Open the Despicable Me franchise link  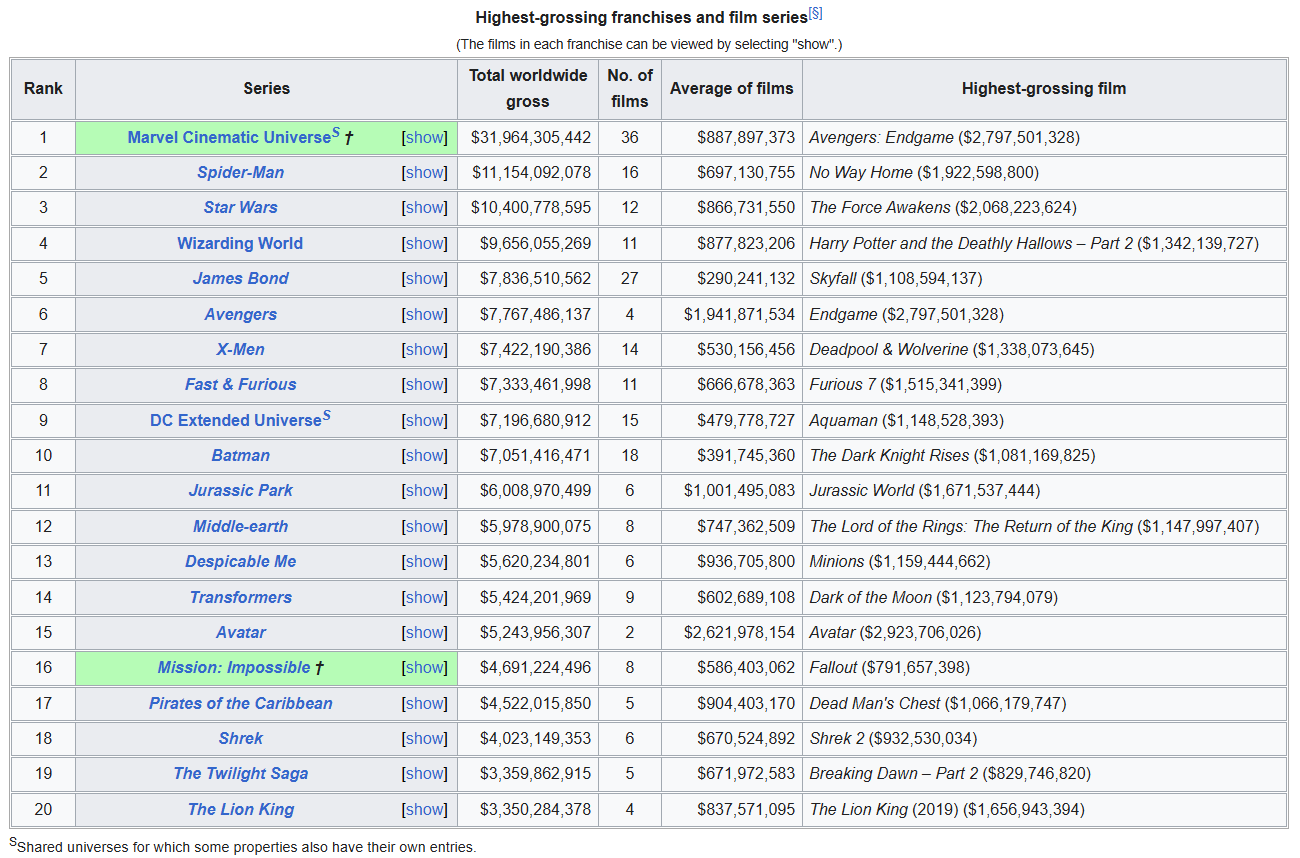tap(240, 562)
